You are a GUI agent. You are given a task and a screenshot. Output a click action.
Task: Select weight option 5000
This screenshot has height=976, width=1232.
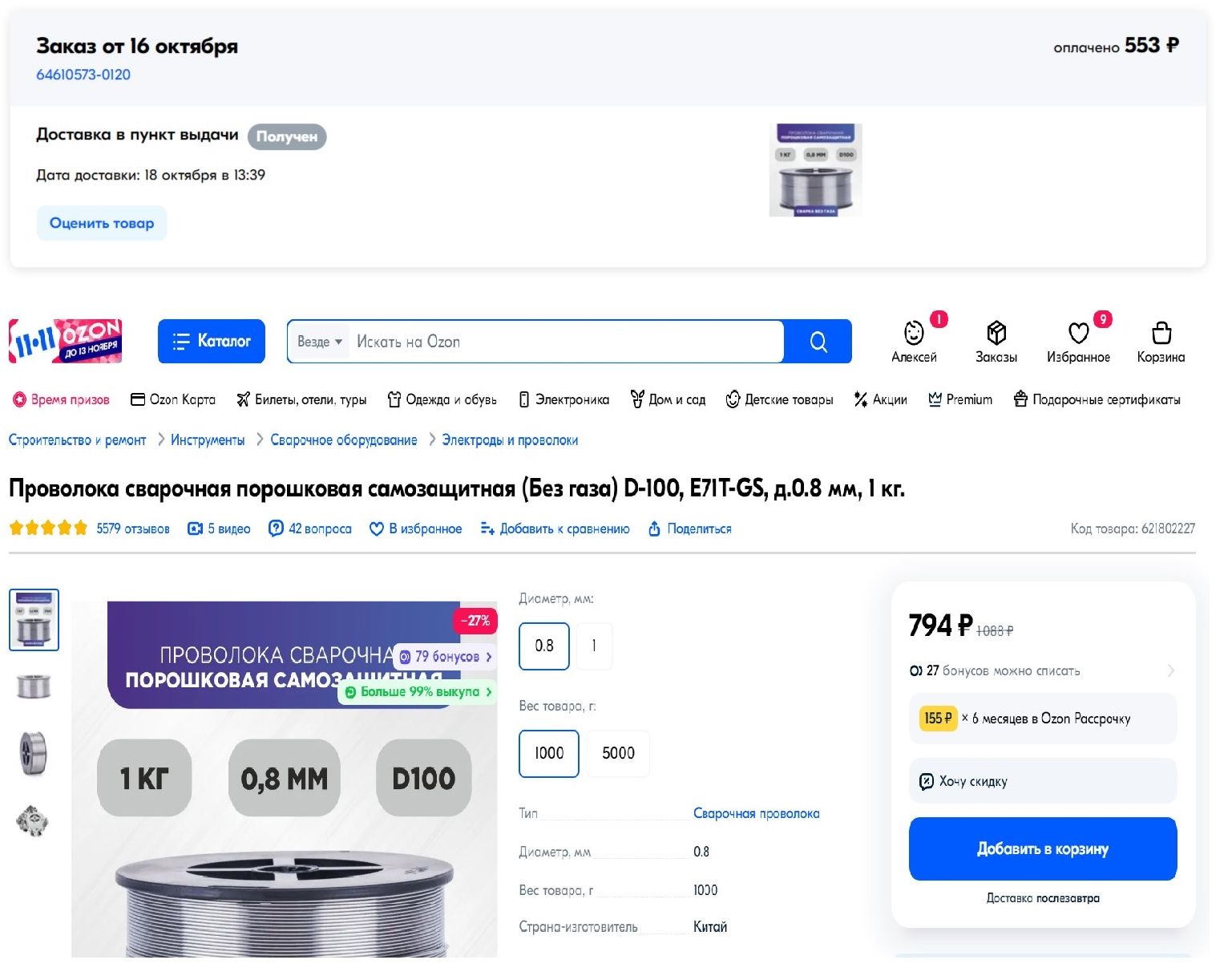(x=618, y=753)
